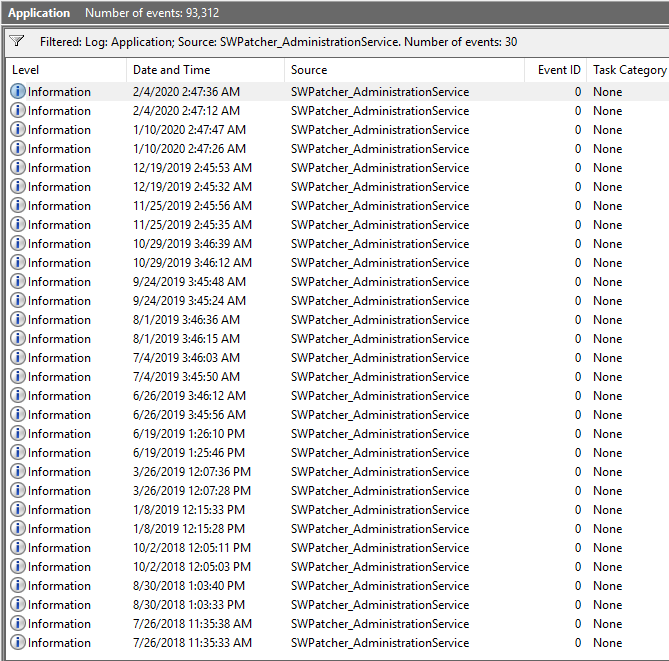Select the date cell 10/2/2018 12:05:11 PM
This screenshot has height=661, width=669.
click(x=192, y=547)
